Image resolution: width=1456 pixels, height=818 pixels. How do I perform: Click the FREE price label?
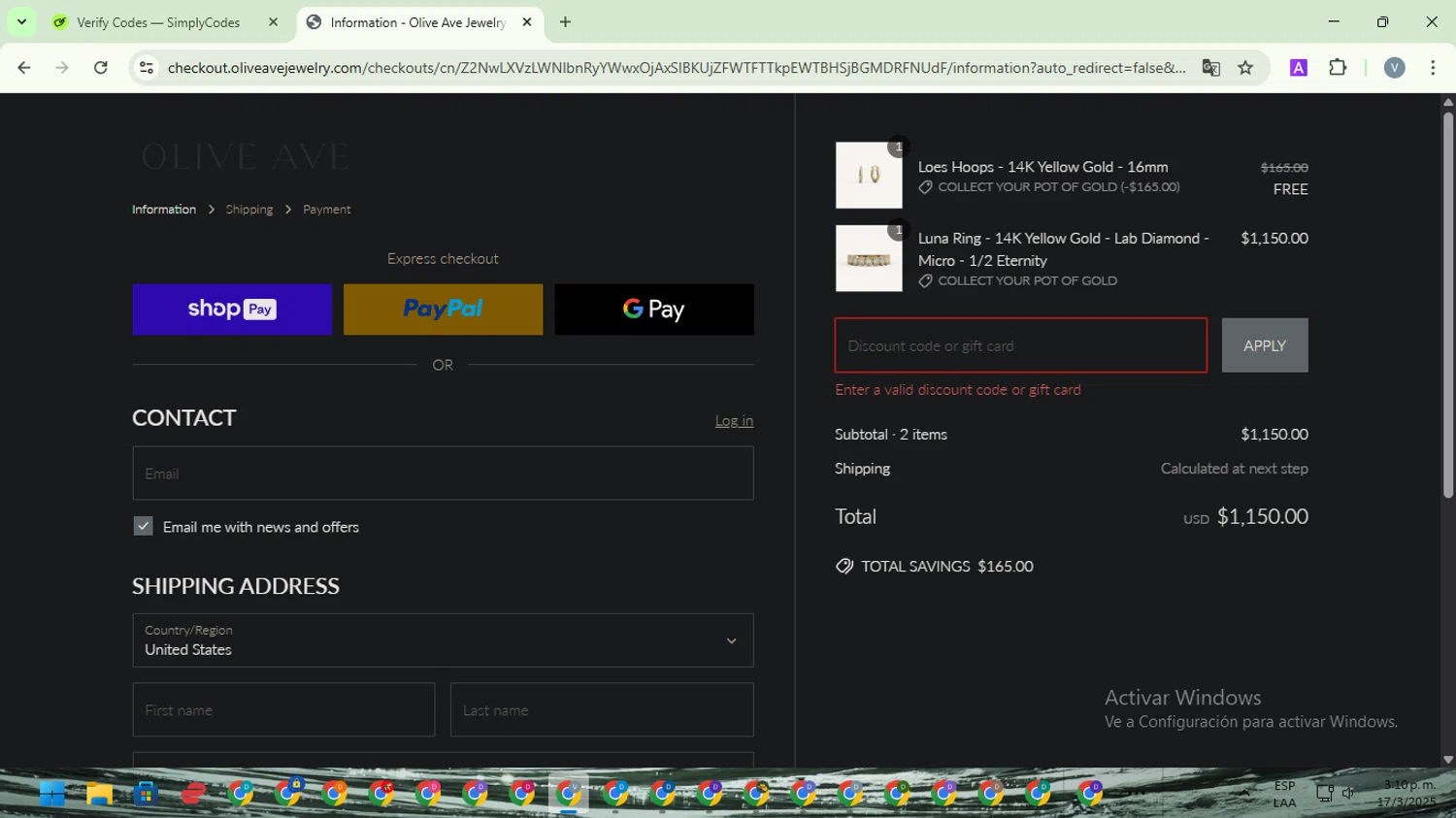pos(1291,189)
